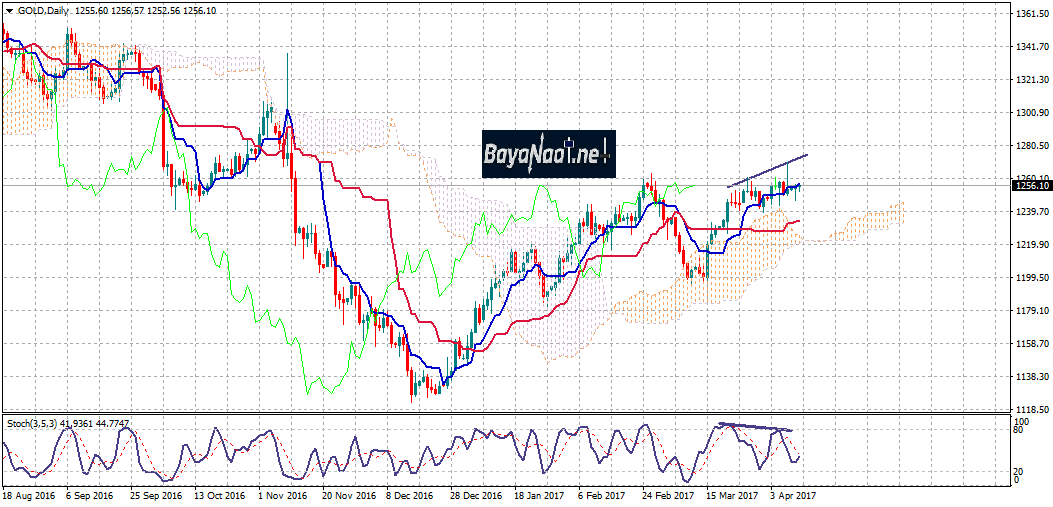Click the 1300.90 price axis label
This screenshot has height=507, width=1053.
[1030, 113]
